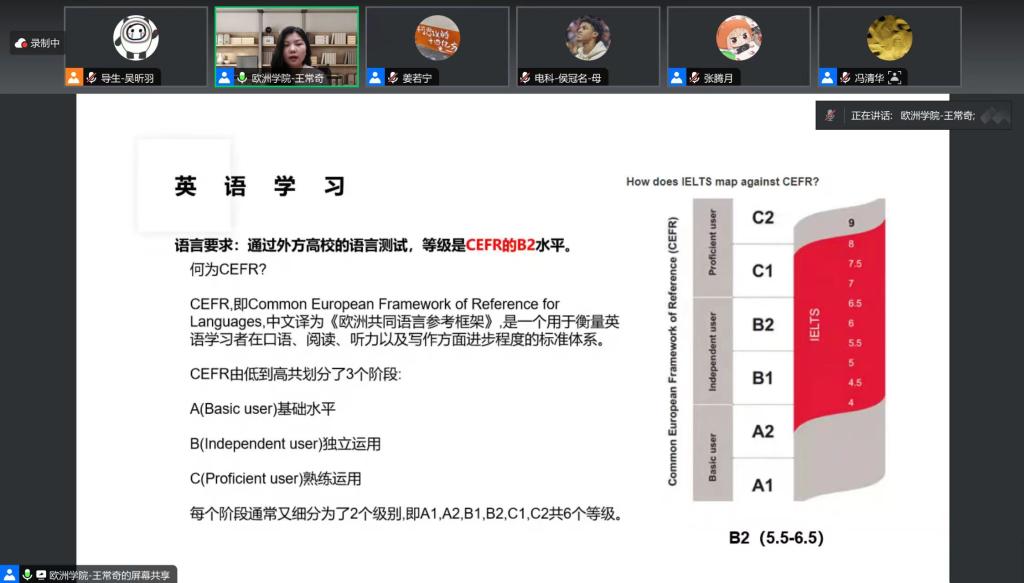Image resolution: width=1024 pixels, height=583 pixels.
Task: Click green mic icon in bottom-left sharing bar
Action: [x=27, y=575]
